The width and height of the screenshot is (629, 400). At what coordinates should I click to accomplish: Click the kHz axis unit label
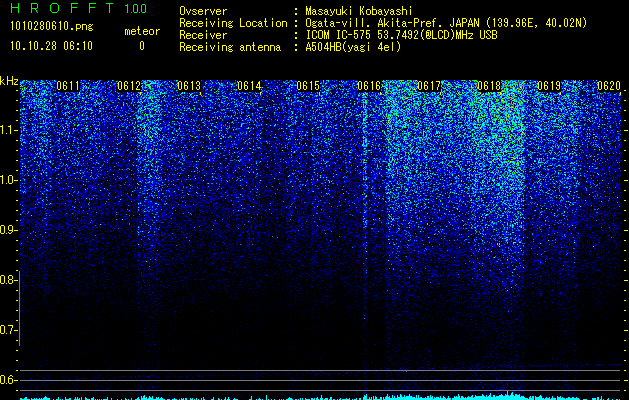9,81
